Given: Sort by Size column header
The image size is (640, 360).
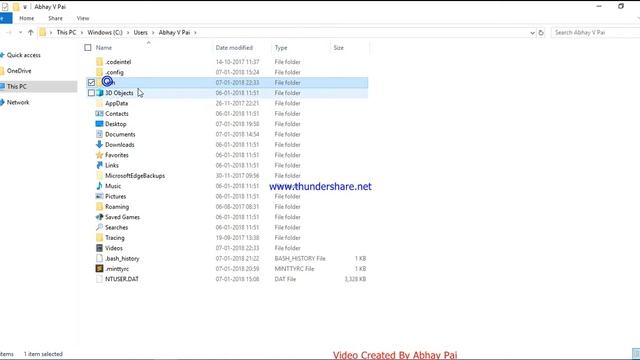Looking at the screenshot, I should [x=339, y=48].
